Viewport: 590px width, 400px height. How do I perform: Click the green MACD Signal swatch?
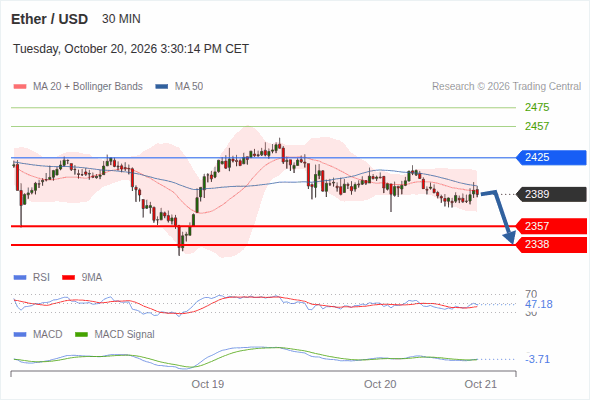pos(81,335)
